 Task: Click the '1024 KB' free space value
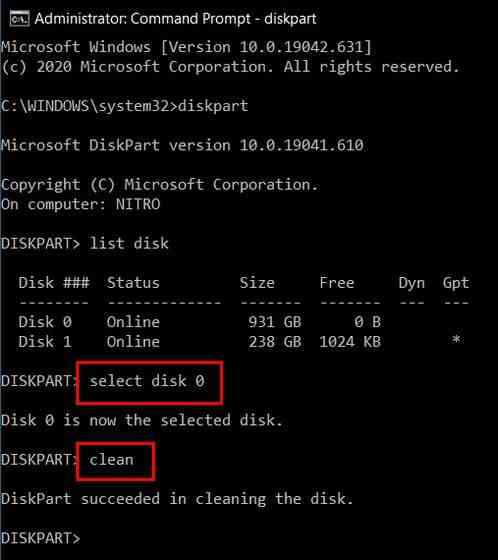(350, 342)
